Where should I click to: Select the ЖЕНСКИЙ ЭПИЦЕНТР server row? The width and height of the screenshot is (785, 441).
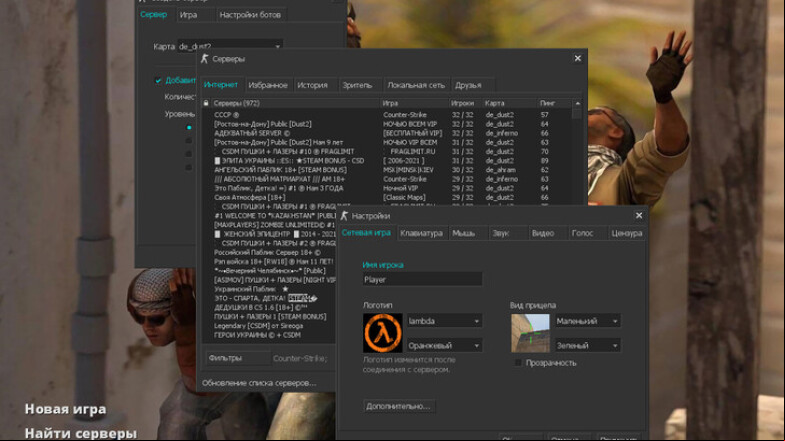tap(269, 234)
